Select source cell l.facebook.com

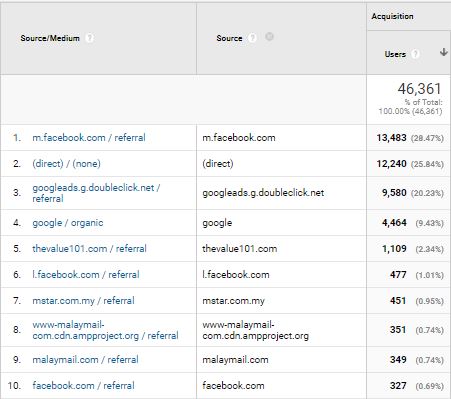point(236,275)
